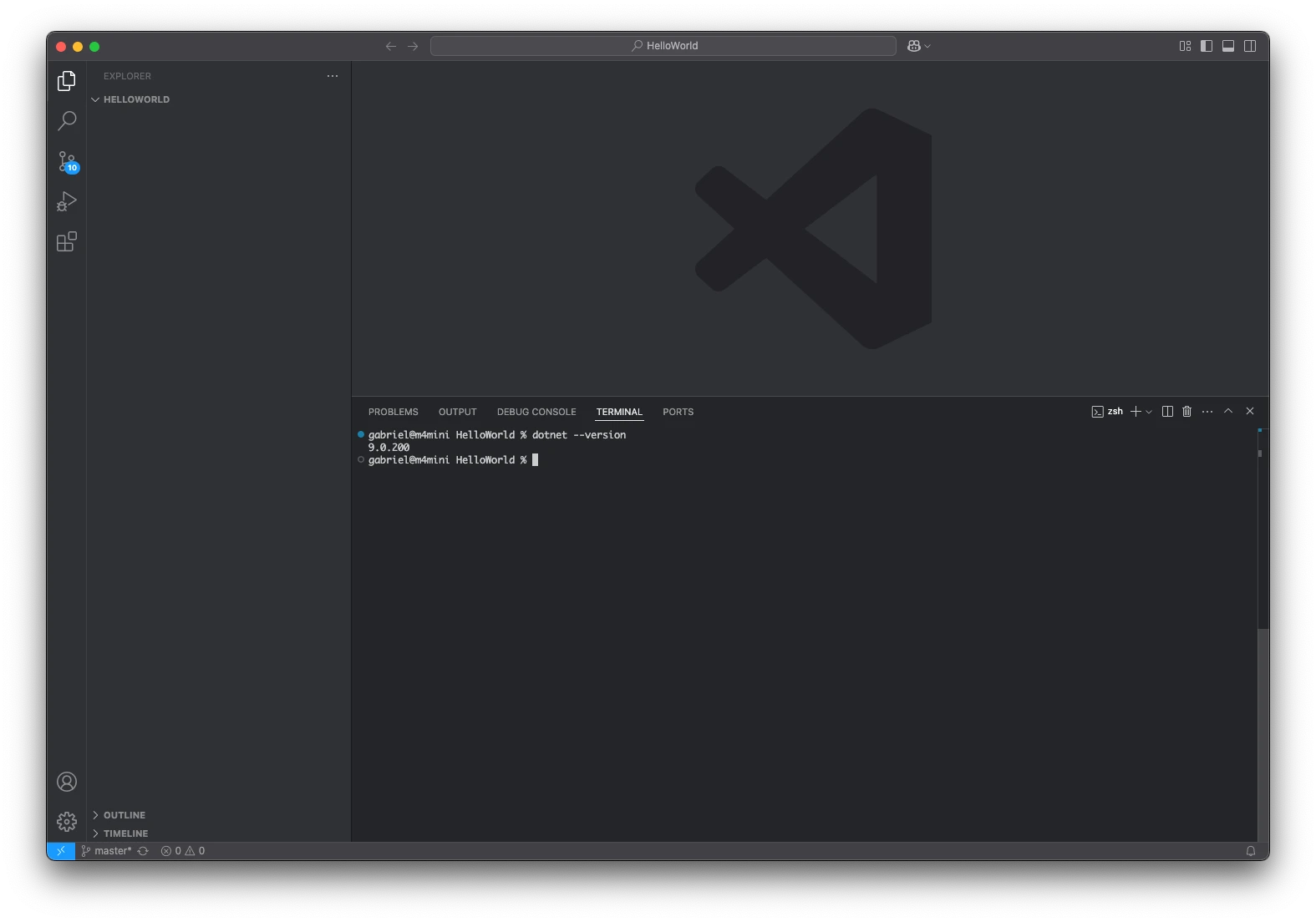Switch to the DEBUG CONSOLE tab

pos(536,412)
